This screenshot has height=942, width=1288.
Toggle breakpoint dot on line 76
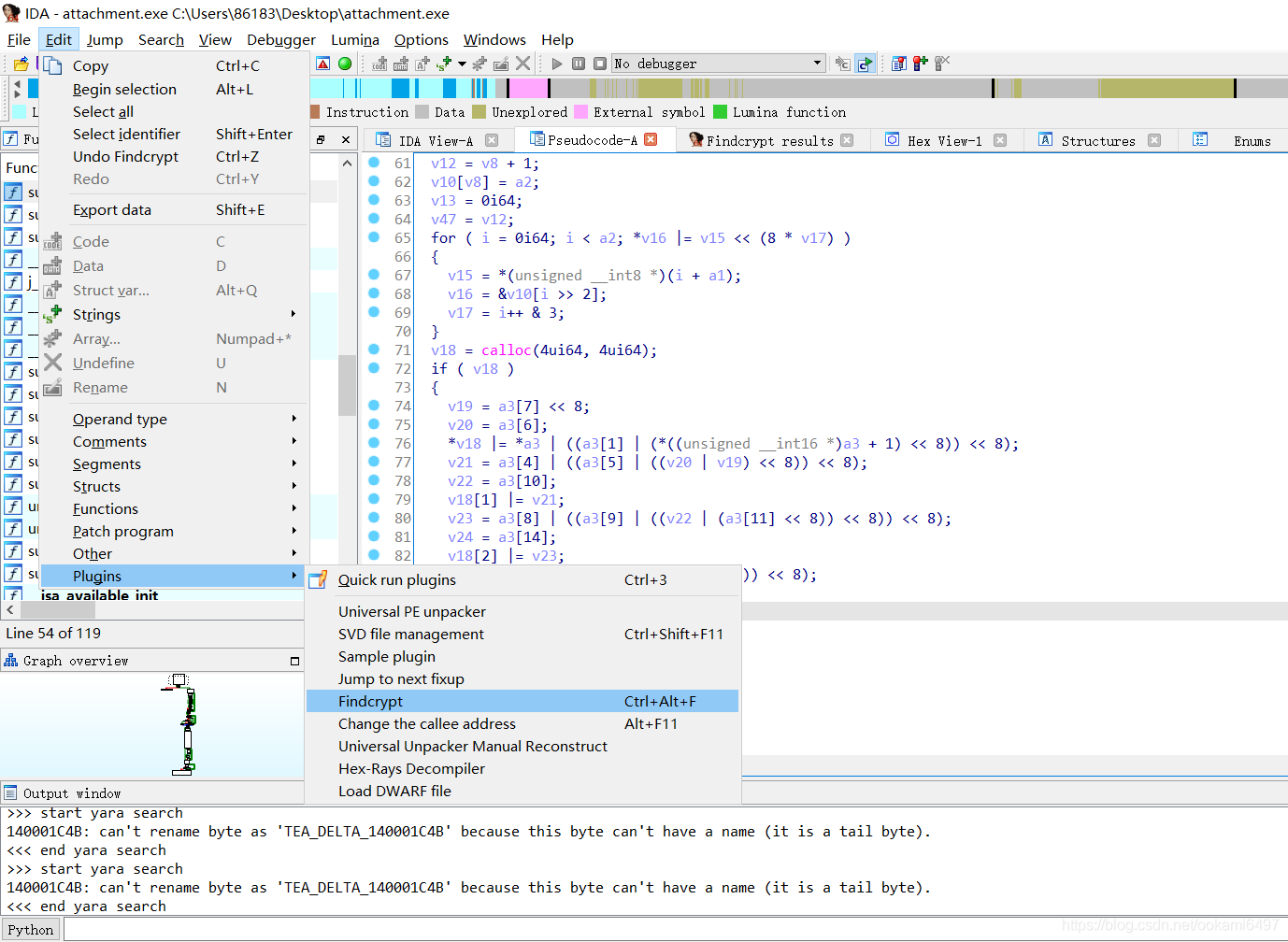[x=374, y=443]
